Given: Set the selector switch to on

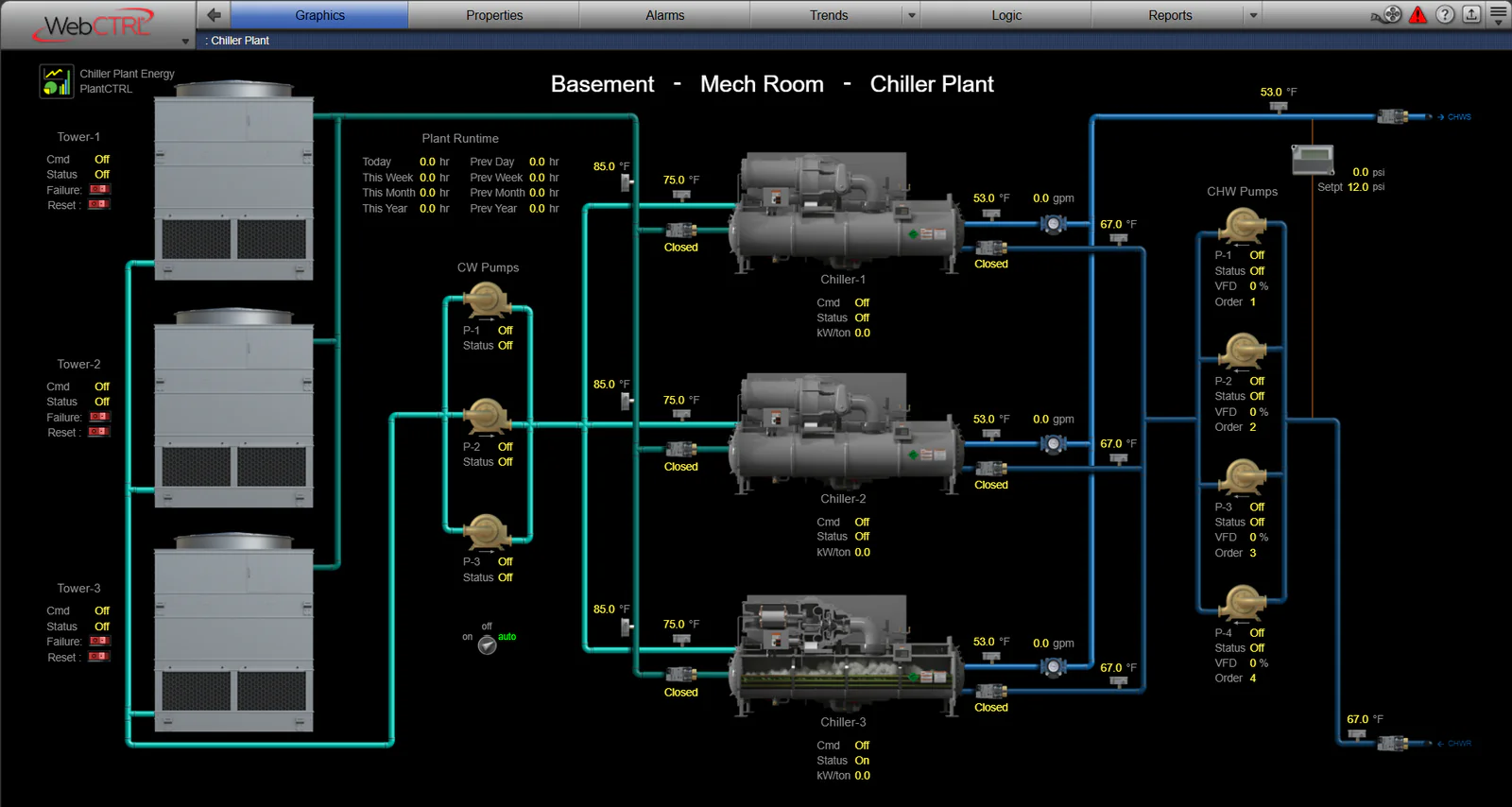Looking at the screenshot, I should pos(467,637).
